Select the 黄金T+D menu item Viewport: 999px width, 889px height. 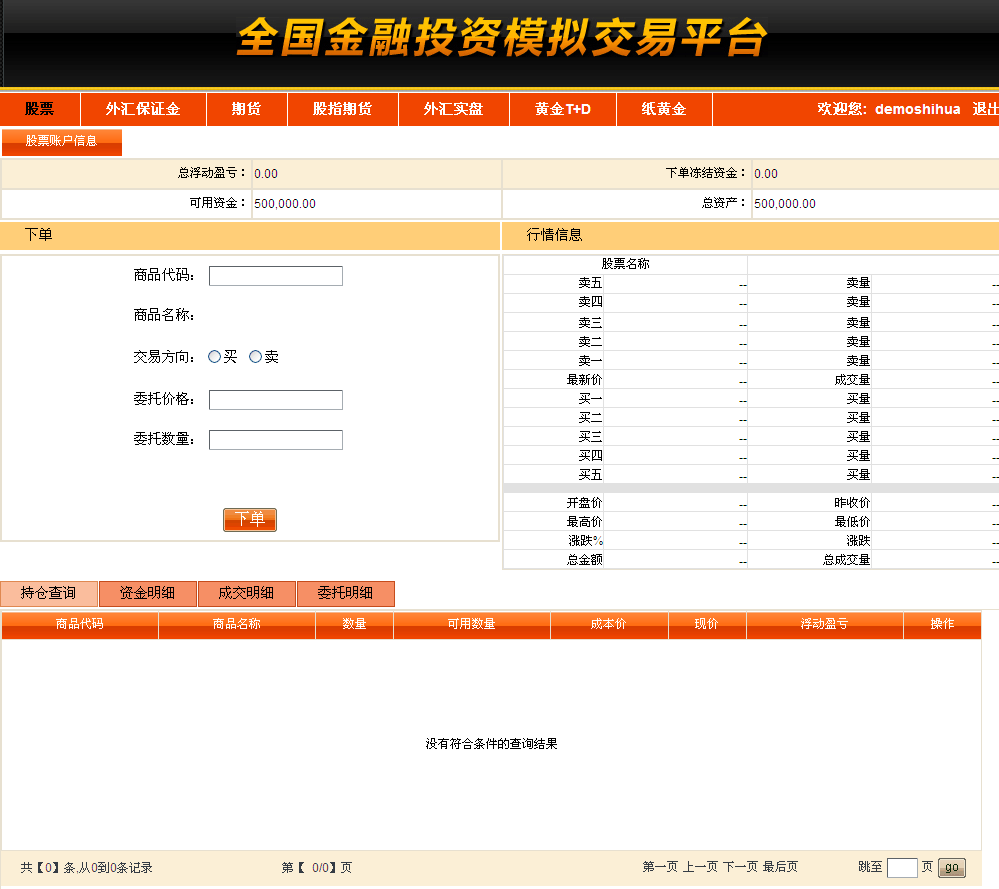pos(562,109)
